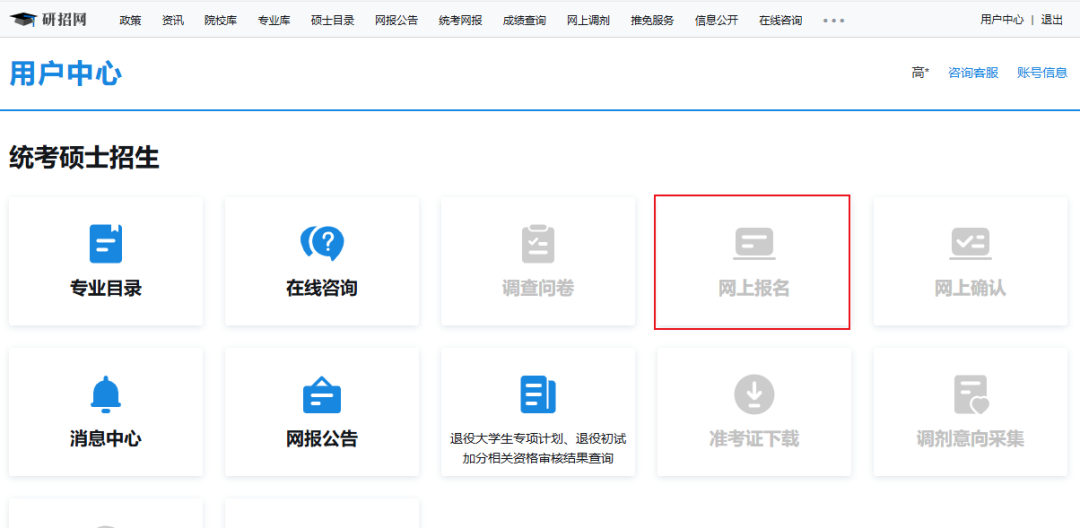Open the 消息中心 bell icon
The image size is (1080, 528).
[105, 394]
